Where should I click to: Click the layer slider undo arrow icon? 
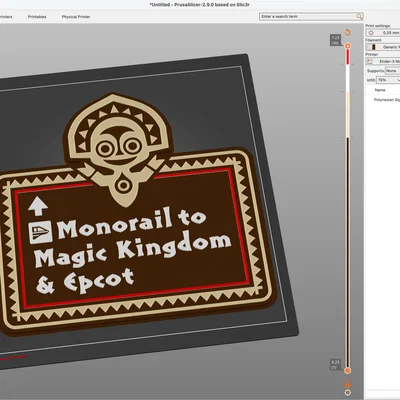(x=348, y=32)
